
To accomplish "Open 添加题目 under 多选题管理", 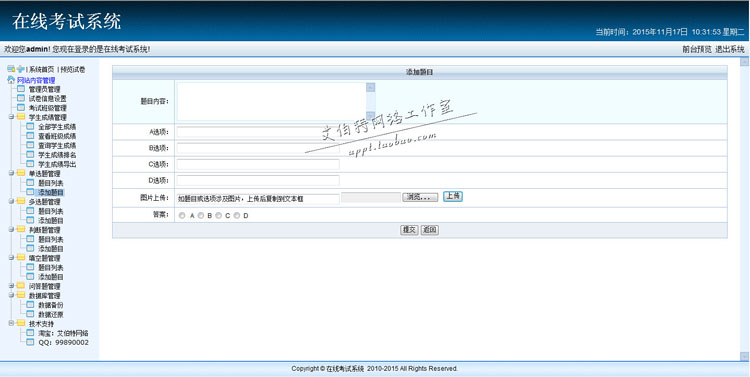I will [x=51, y=221].
